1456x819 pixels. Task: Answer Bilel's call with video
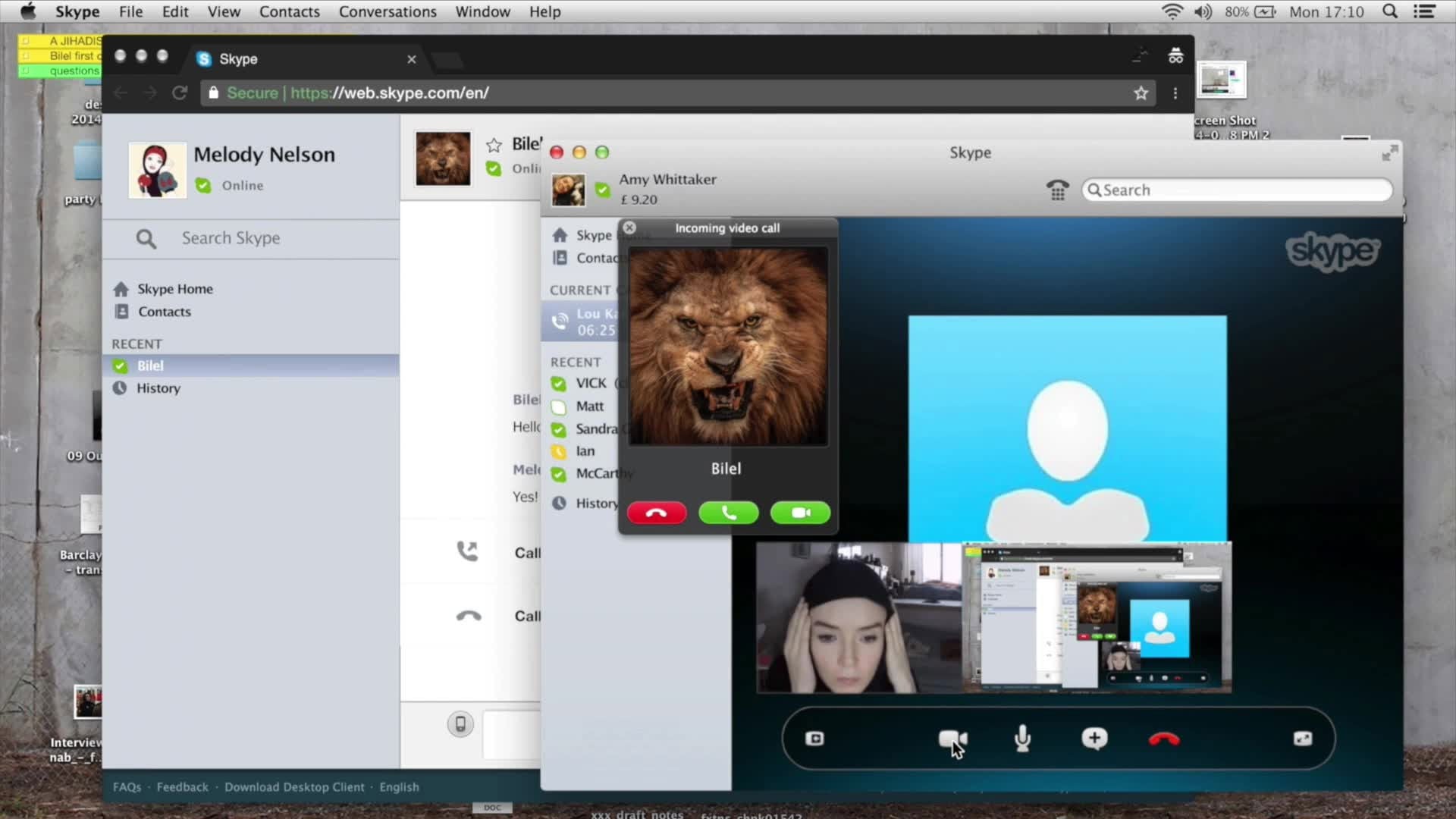pyautogui.click(x=800, y=513)
